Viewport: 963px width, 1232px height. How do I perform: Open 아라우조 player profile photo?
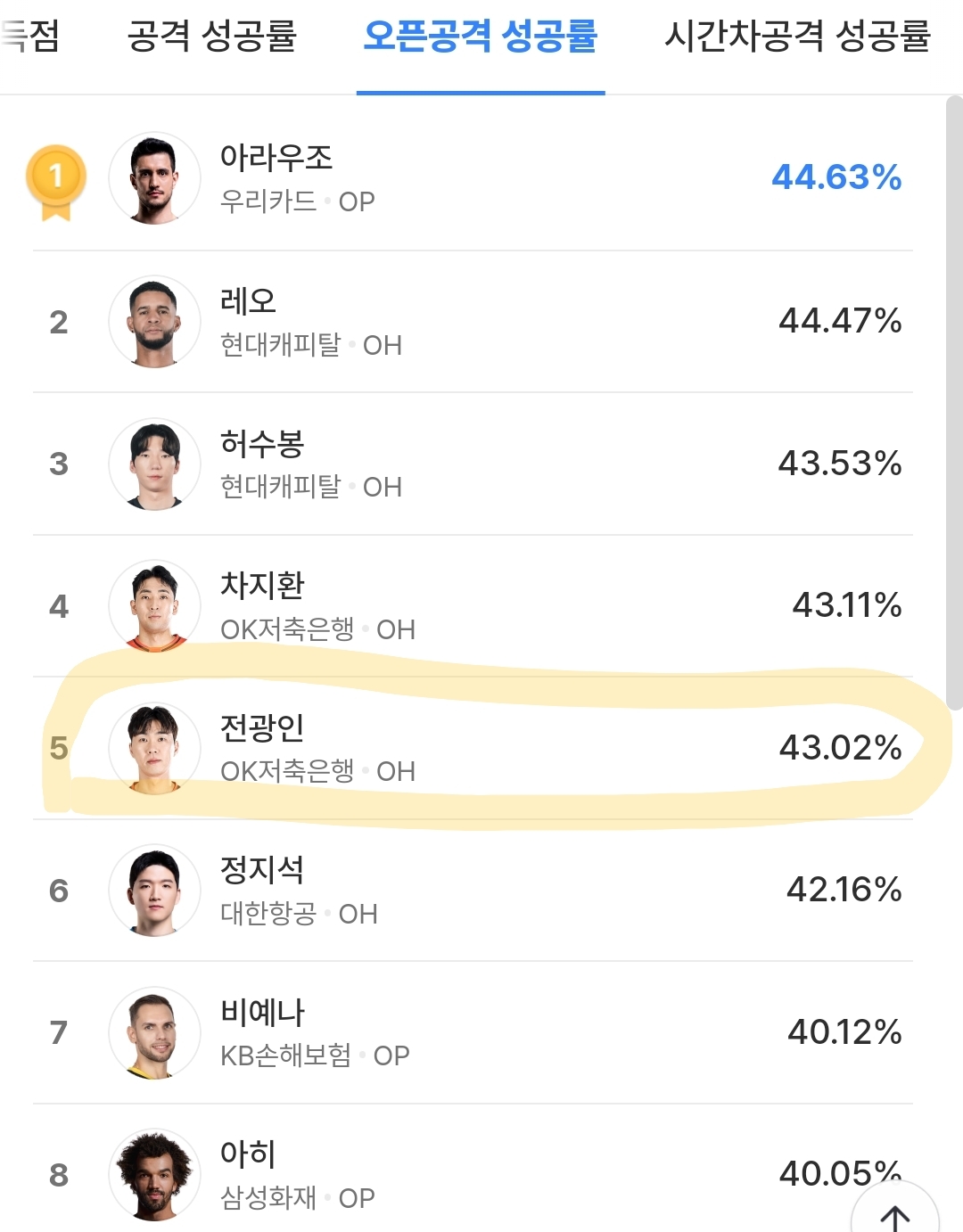tap(154, 178)
